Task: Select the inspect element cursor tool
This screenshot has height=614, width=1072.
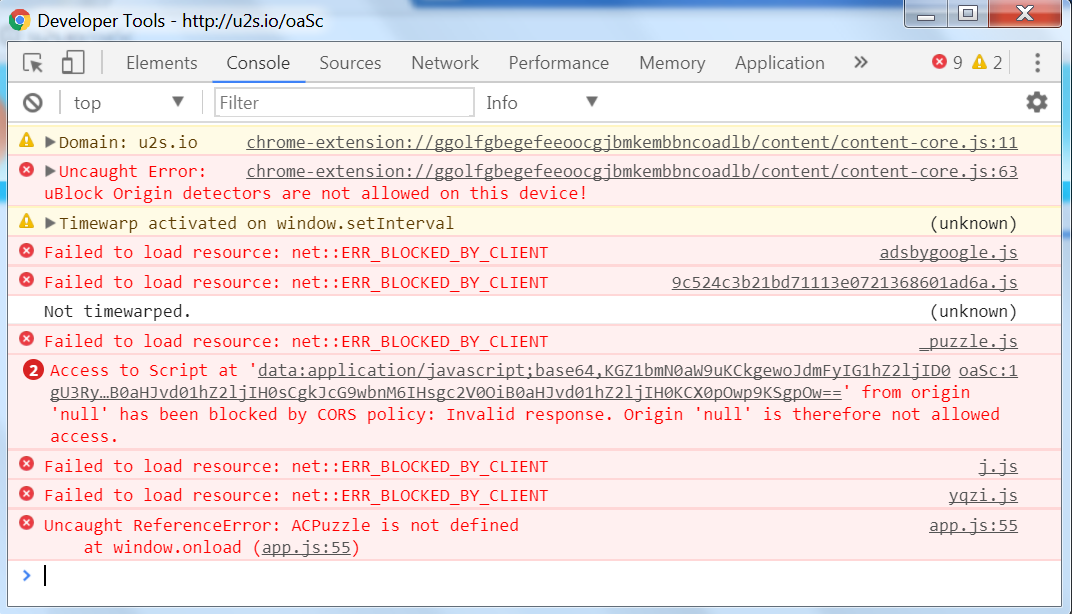Action: pos(32,62)
